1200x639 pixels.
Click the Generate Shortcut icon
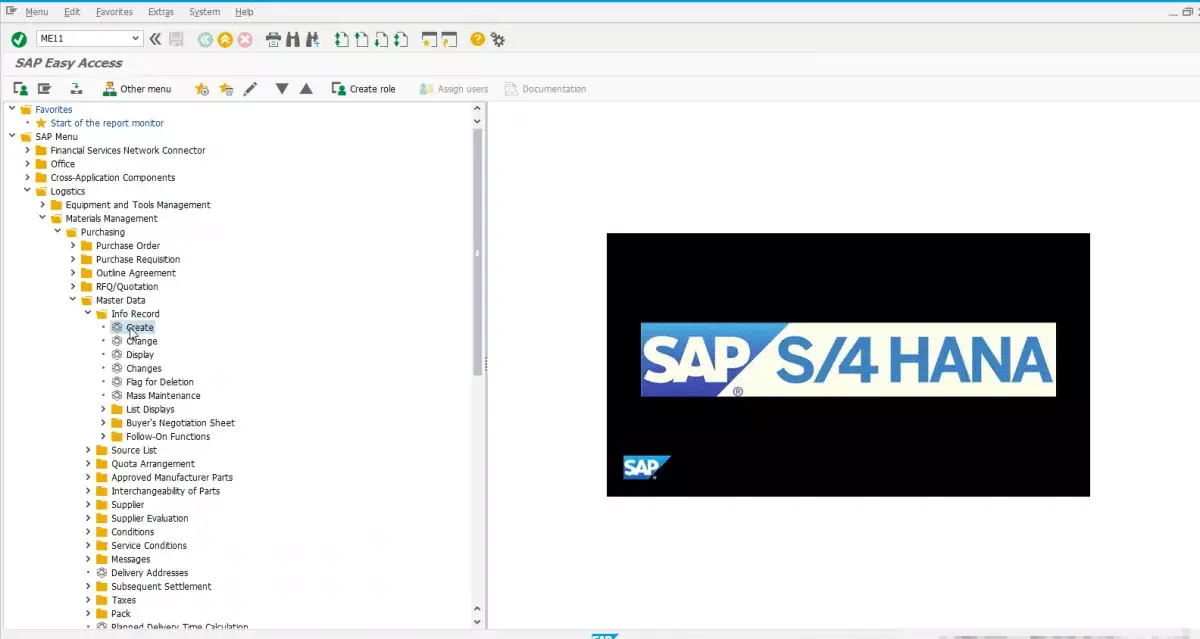[x=449, y=39]
